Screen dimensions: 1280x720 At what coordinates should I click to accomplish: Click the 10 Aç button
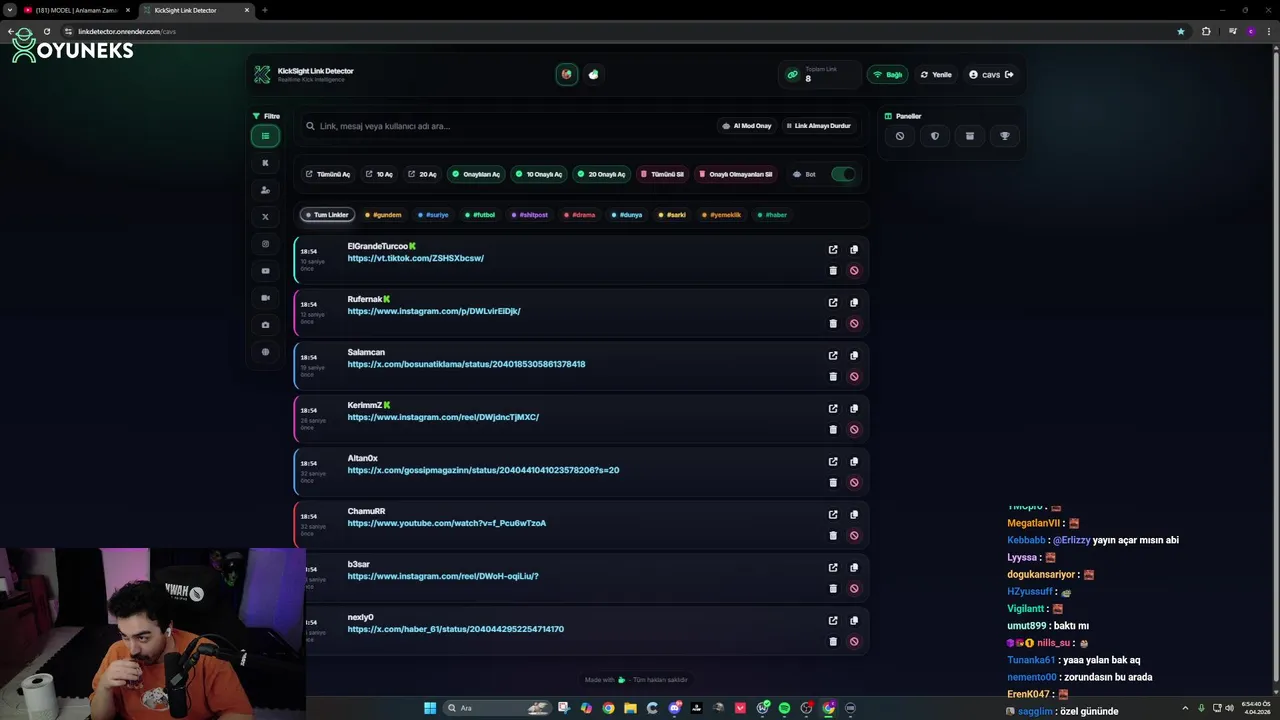tap(379, 174)
